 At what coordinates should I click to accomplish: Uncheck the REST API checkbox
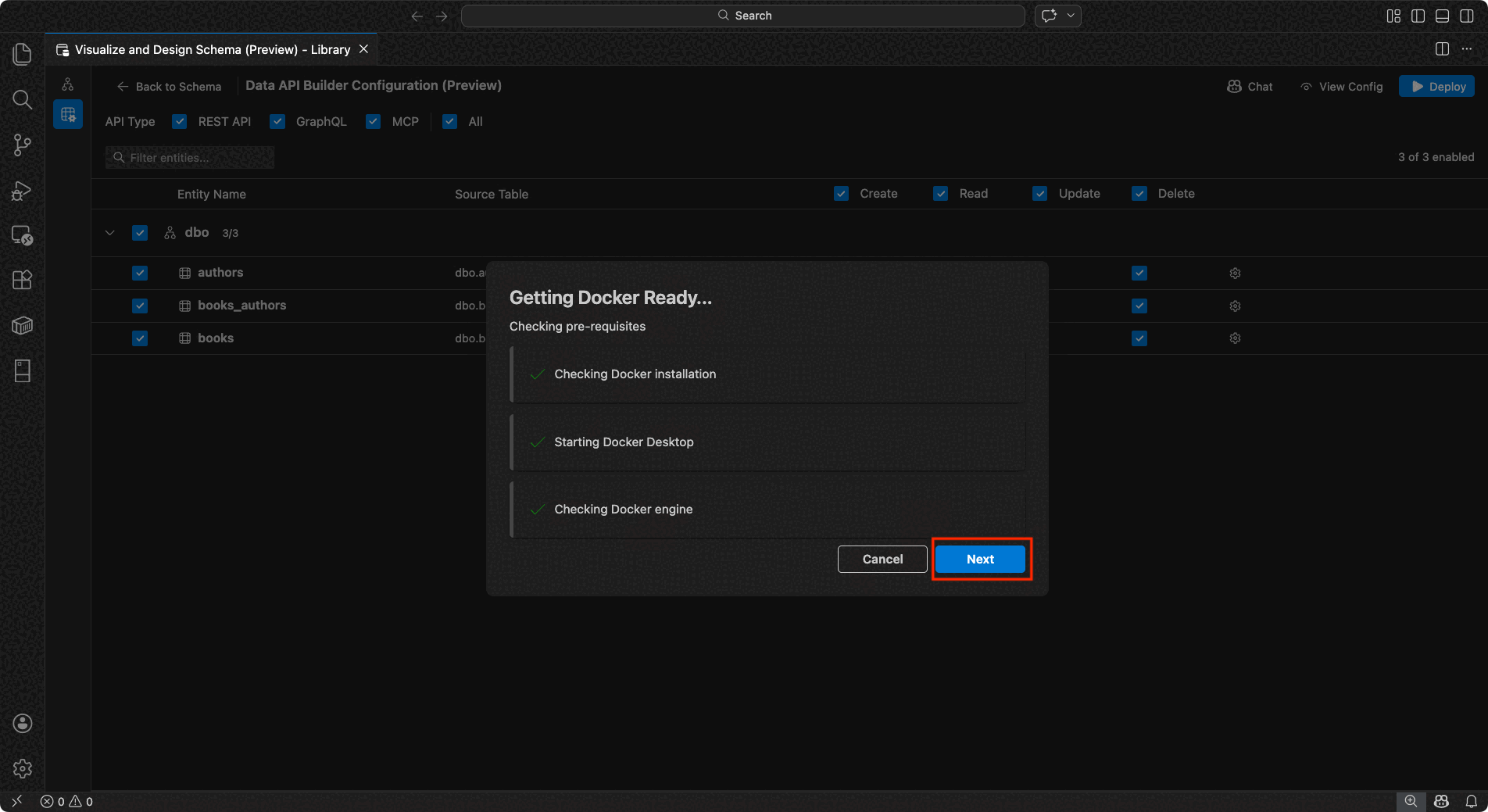pos(180,122)
